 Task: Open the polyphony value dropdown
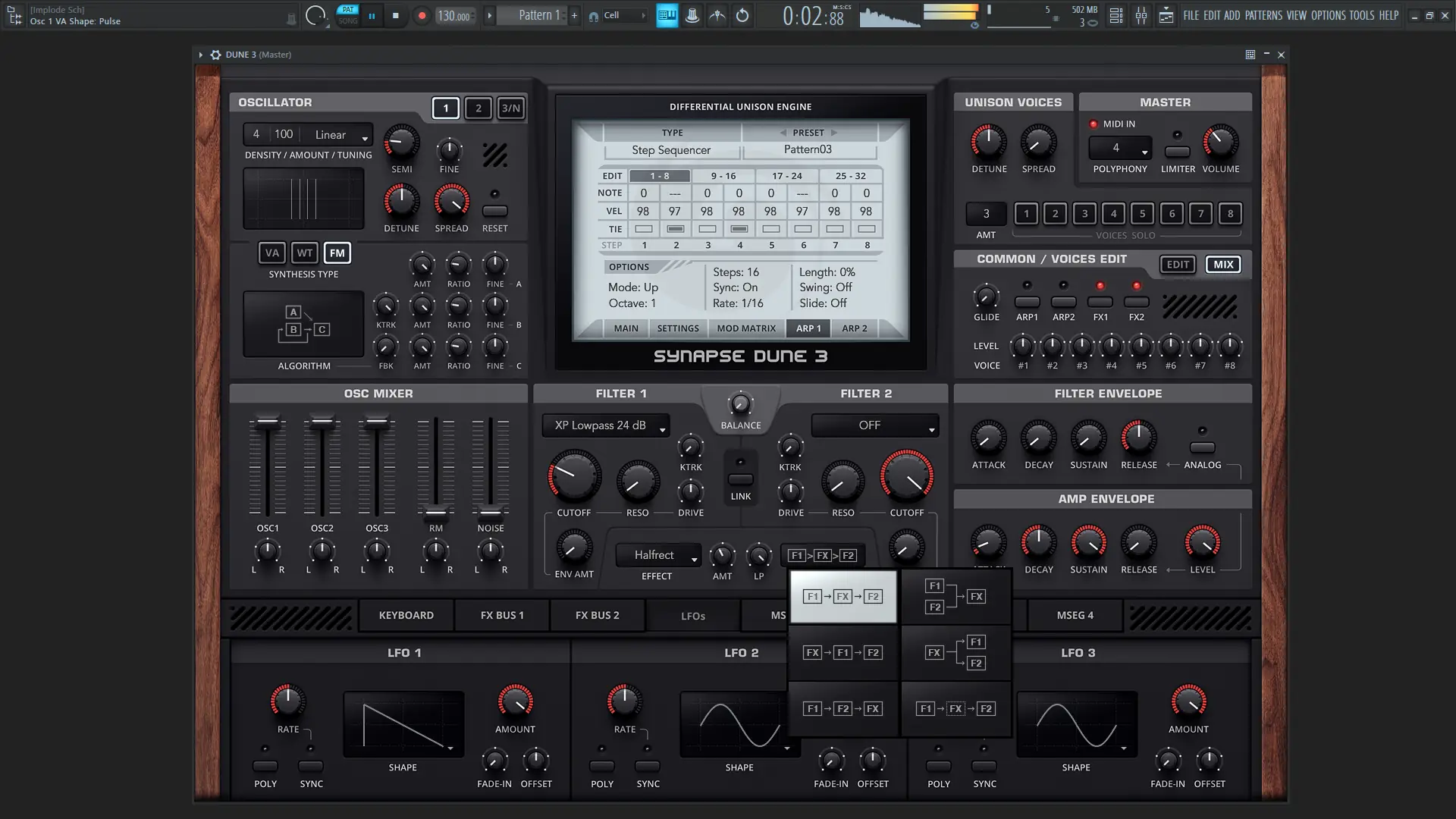click(1119, 148)
